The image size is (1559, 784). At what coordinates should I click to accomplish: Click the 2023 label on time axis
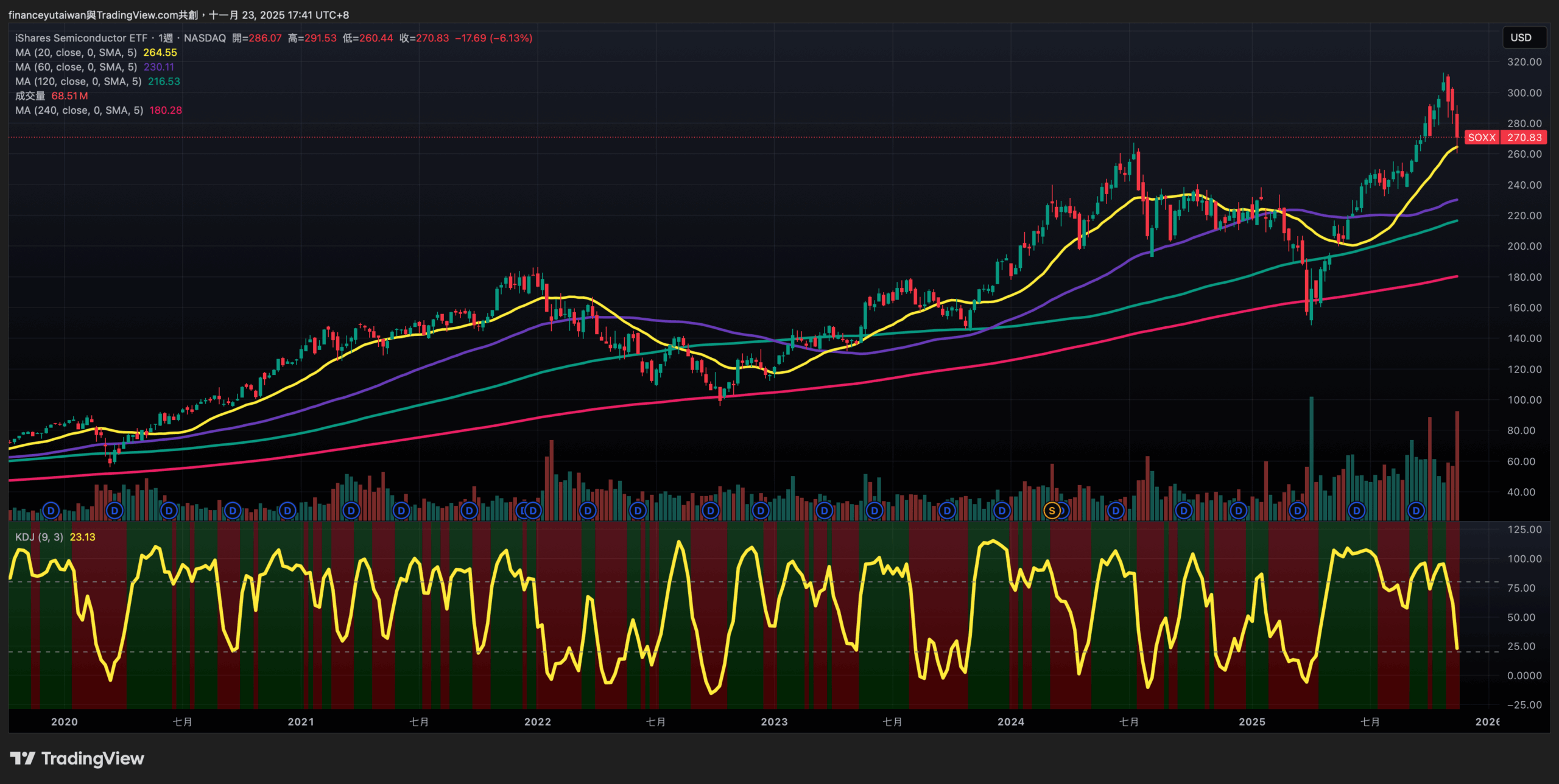[774, 722]
